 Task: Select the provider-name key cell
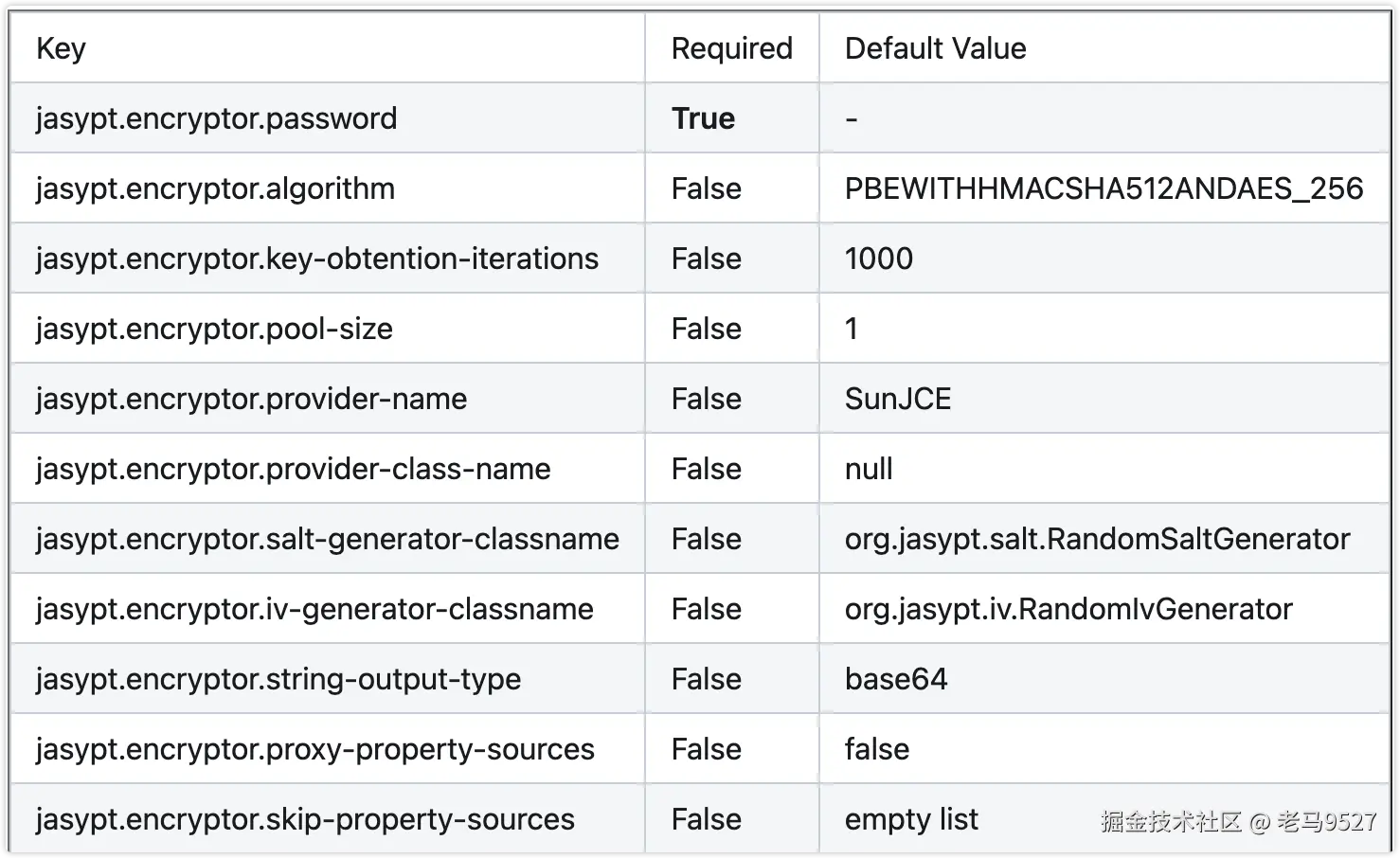tap(251, 399)
